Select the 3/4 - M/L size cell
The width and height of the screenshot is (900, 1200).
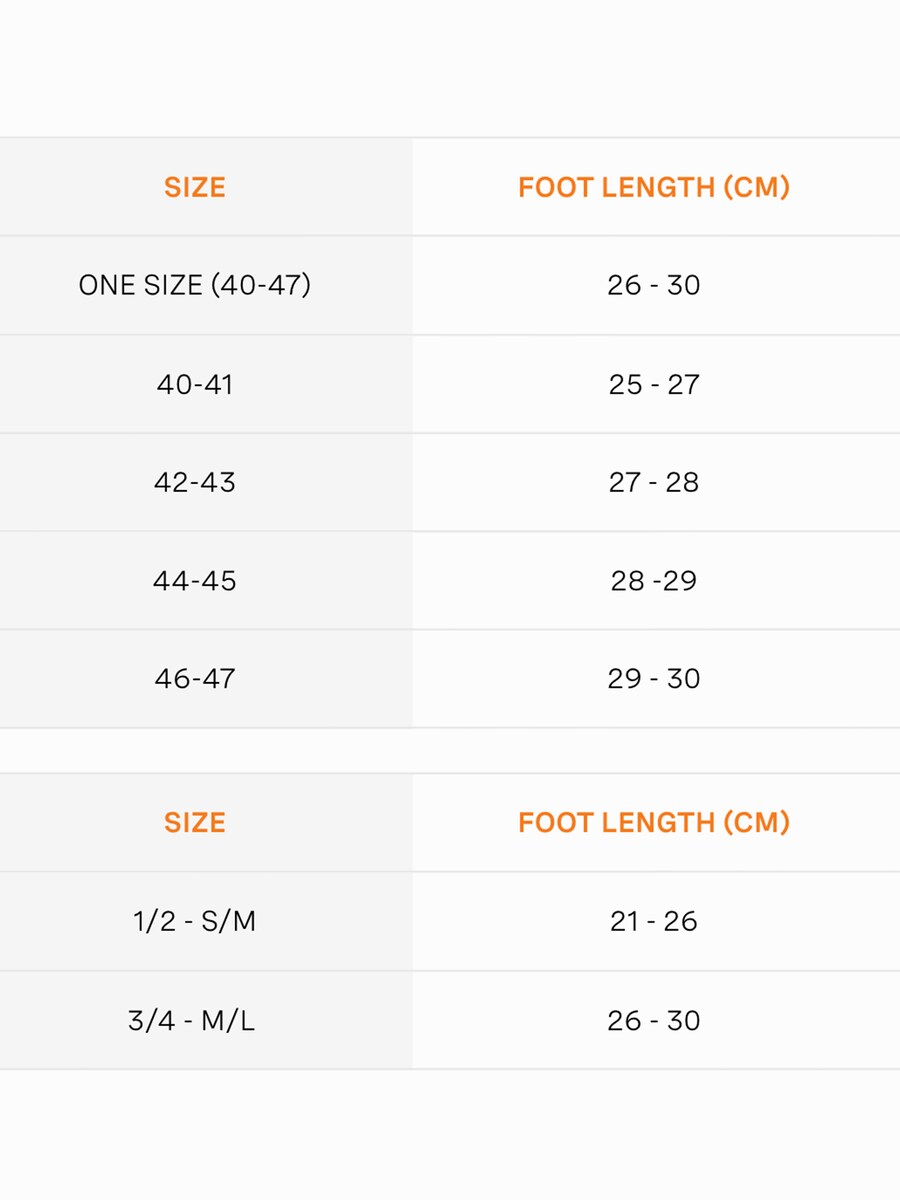click(x=192, y=1020)
